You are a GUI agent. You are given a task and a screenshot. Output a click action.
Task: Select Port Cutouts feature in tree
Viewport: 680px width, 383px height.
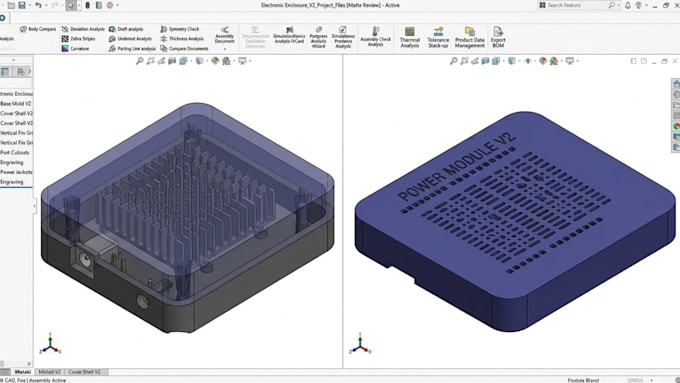(16, 152)
